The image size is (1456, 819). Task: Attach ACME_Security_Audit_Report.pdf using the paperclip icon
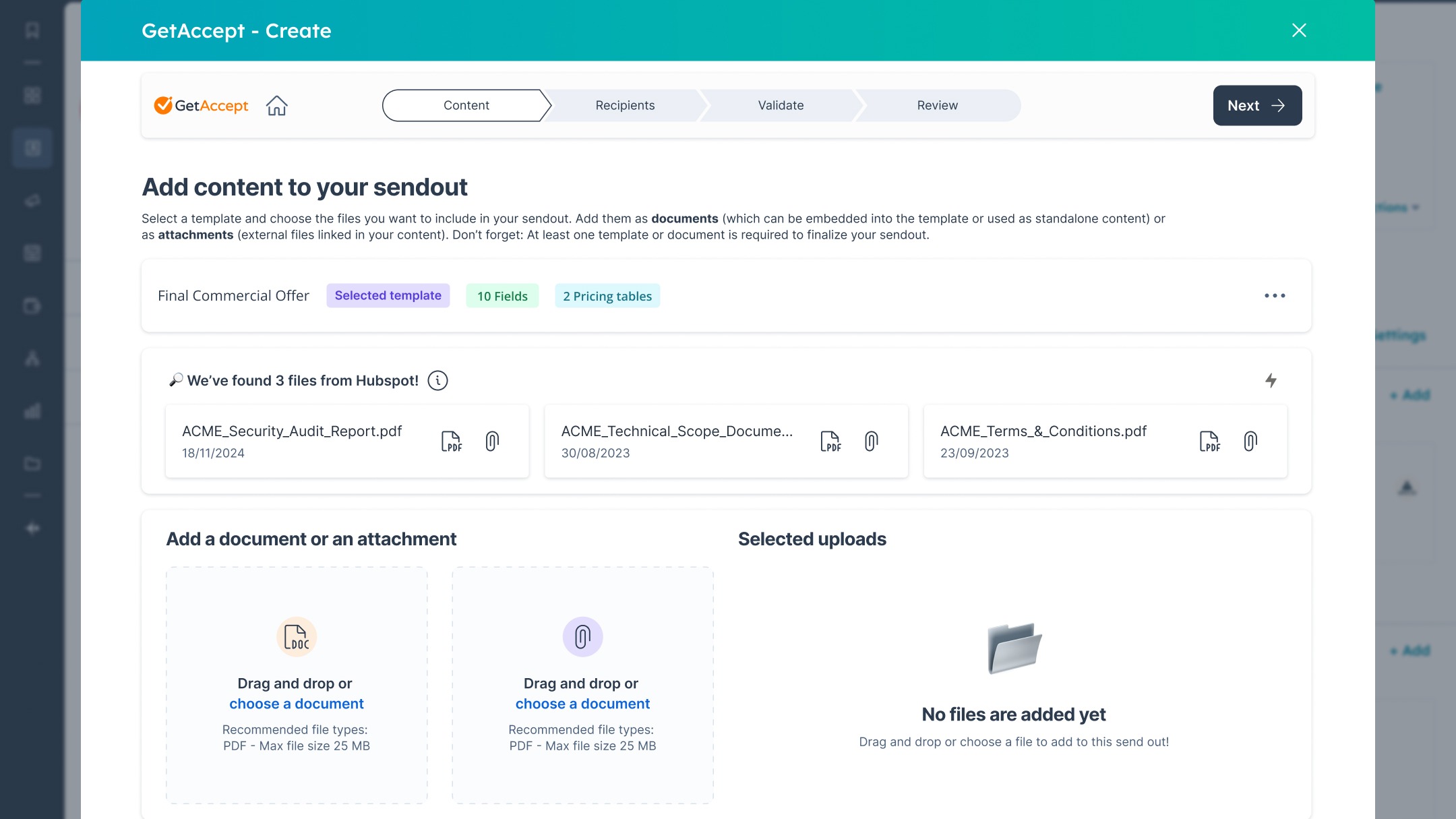(x=492, y=442)
